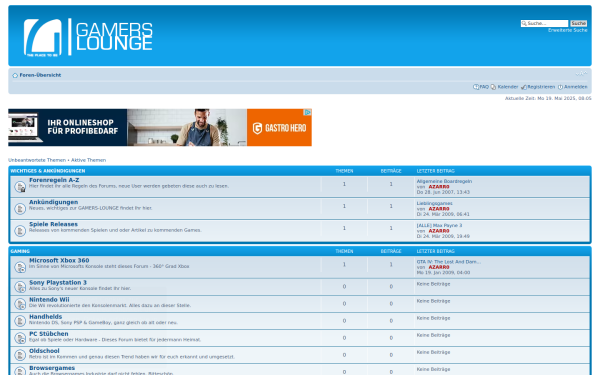Click the date Do 28. Jun 2007, 13:43
The image size is (600, 375).
[x=443, y=192]
